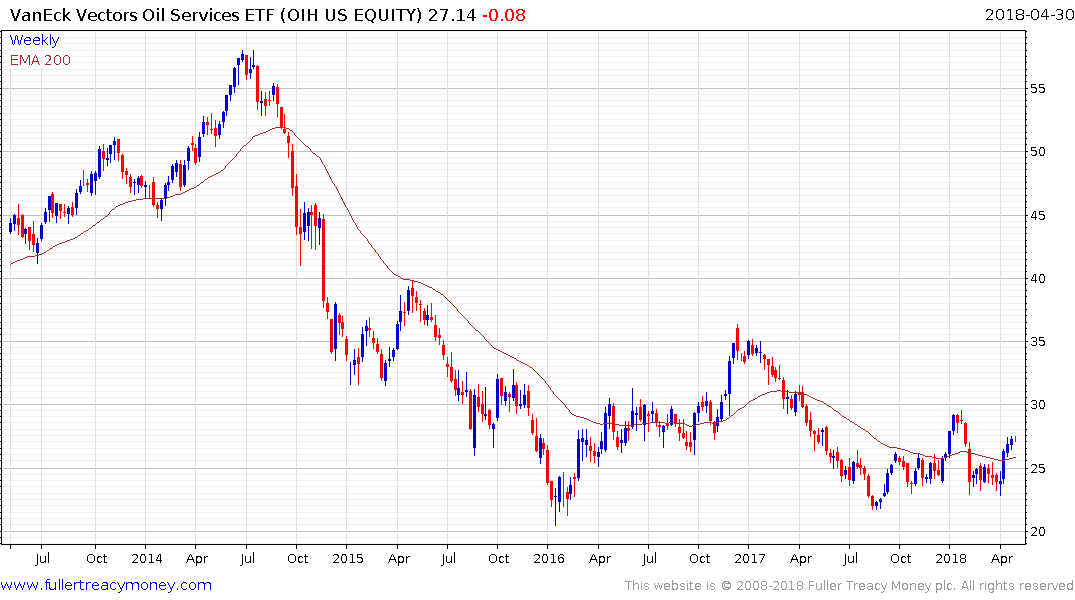The height and width of the screenshot is (600, 1075).
Task: Click the 30 price axis label
Action: tap(1037, 405)
